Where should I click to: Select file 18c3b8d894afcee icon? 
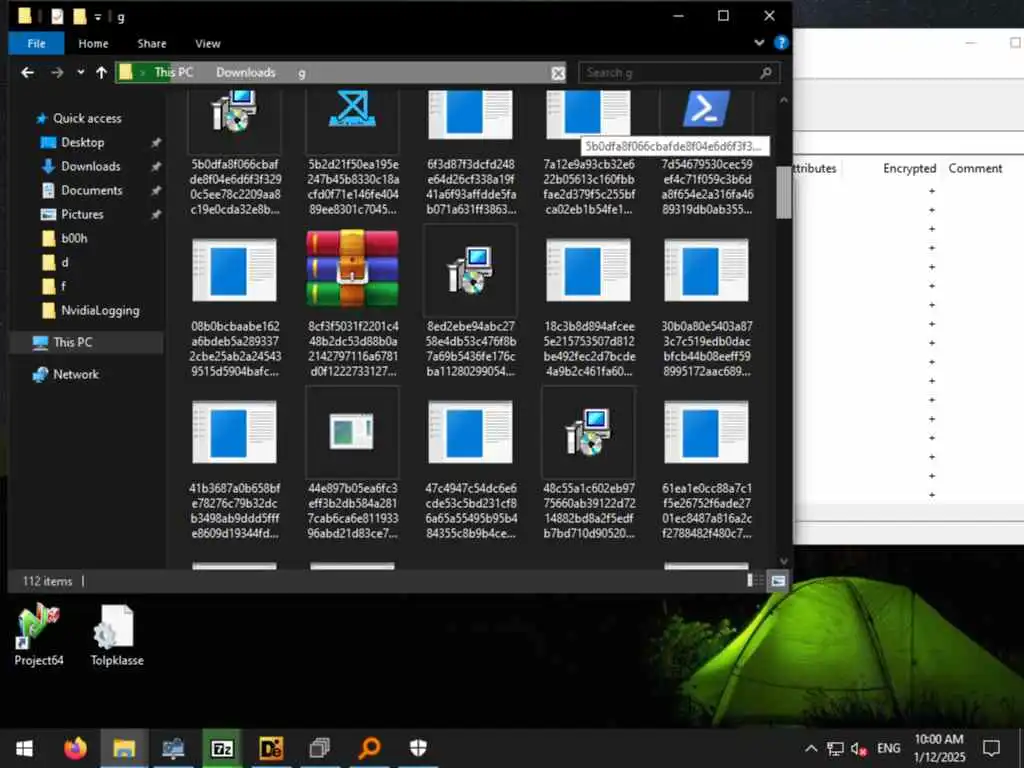coord(588,270)
